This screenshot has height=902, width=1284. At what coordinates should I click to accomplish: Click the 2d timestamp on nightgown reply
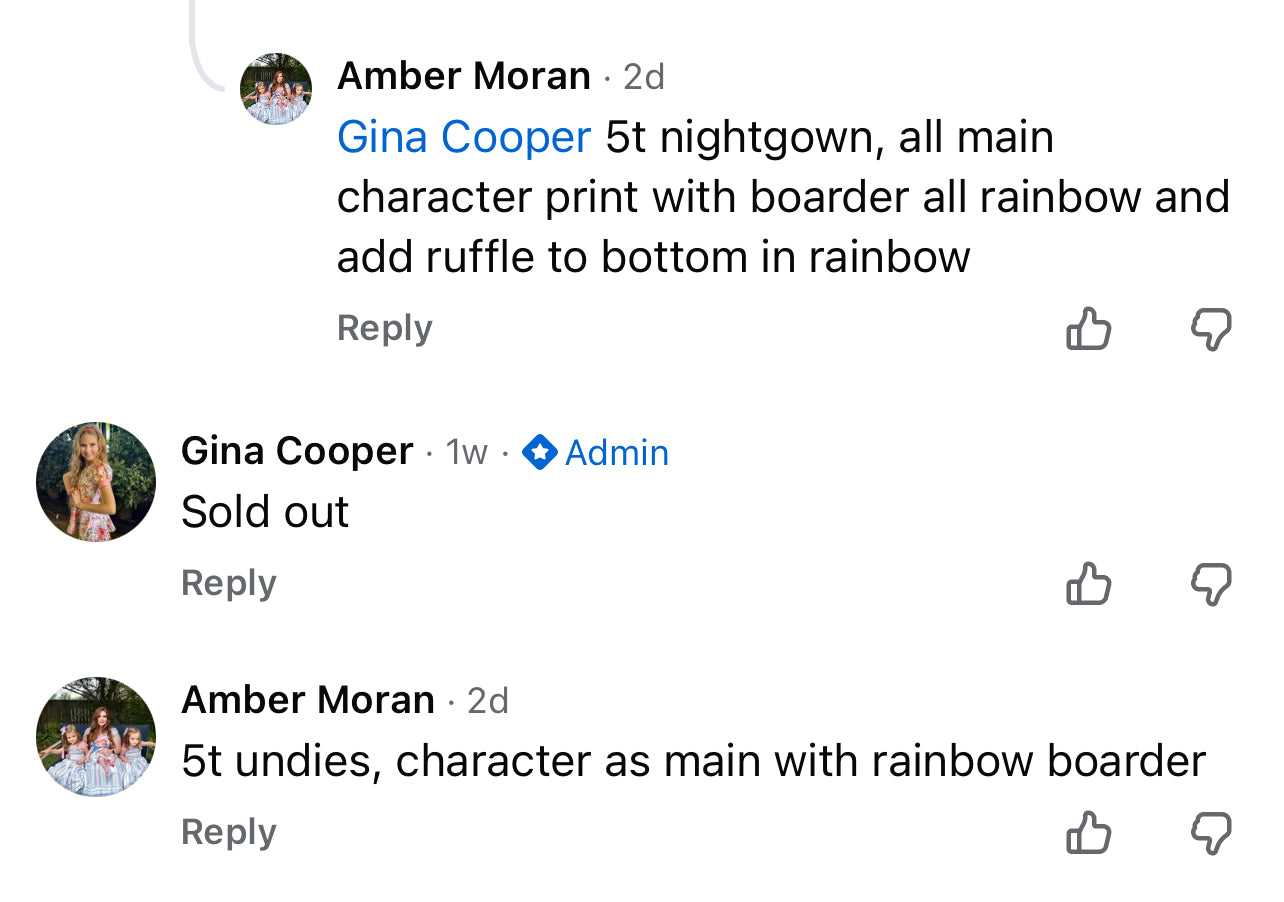point(644,77)
